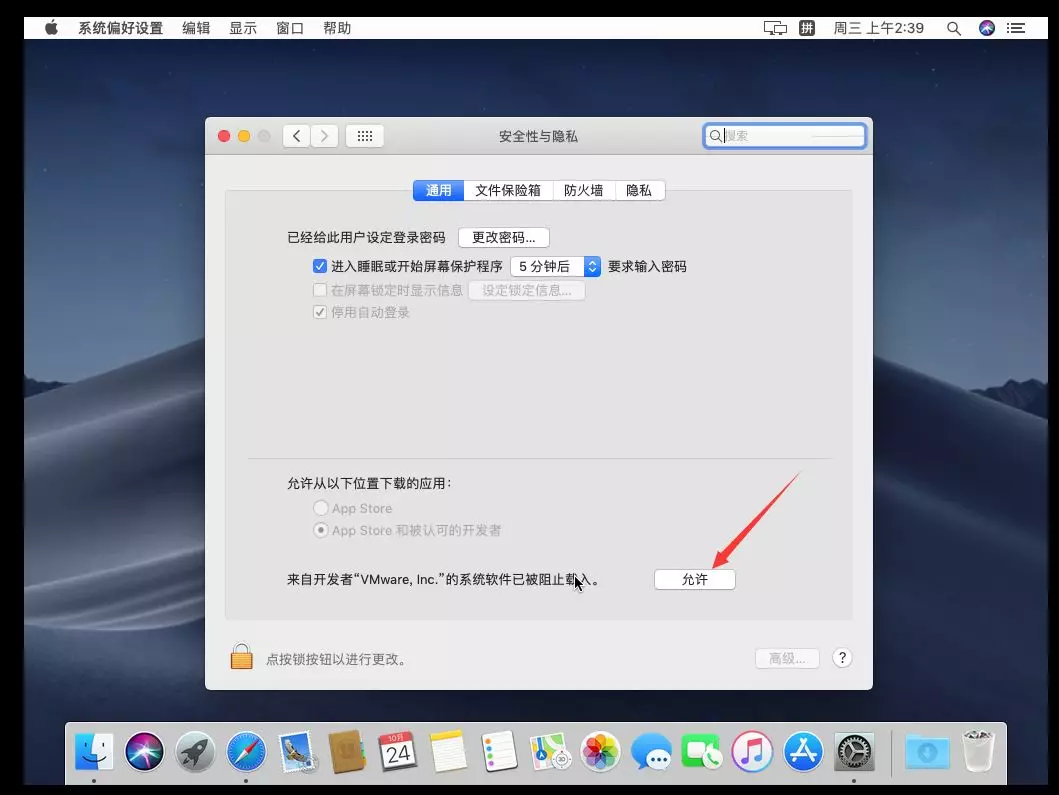Viewport: 1059px width, 795px height.
Task: Open Calendar in the Dock
Action: [x=398, y=751]
